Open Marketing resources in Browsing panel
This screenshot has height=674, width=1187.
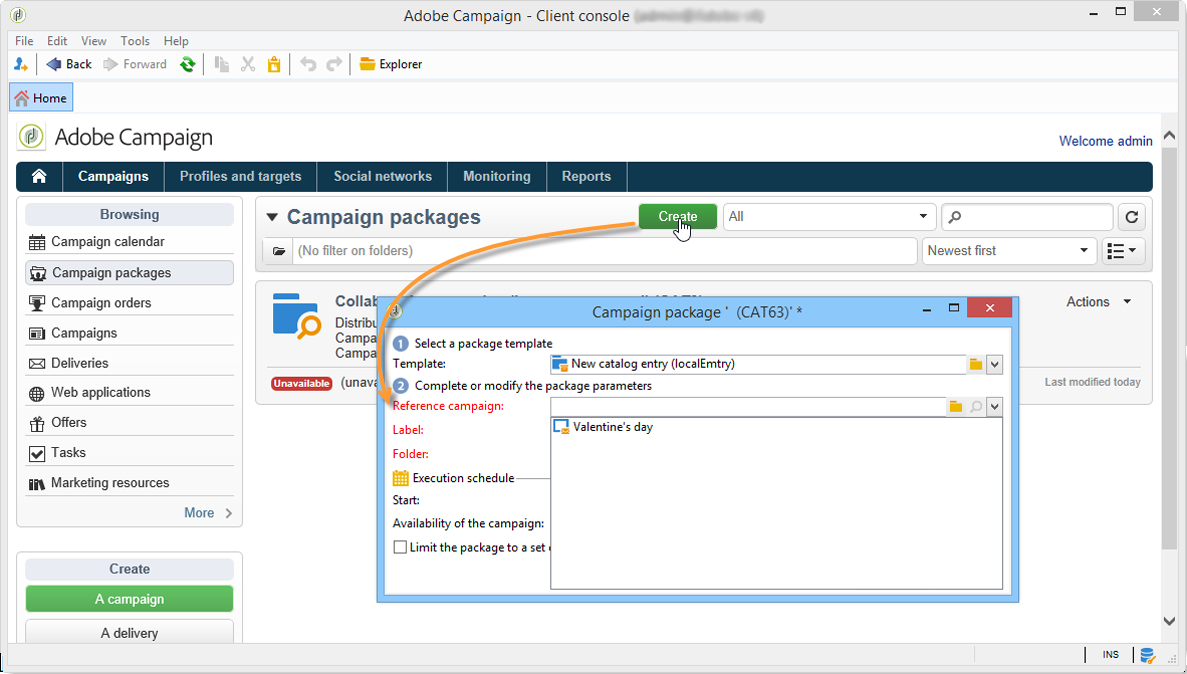point(129,483)
